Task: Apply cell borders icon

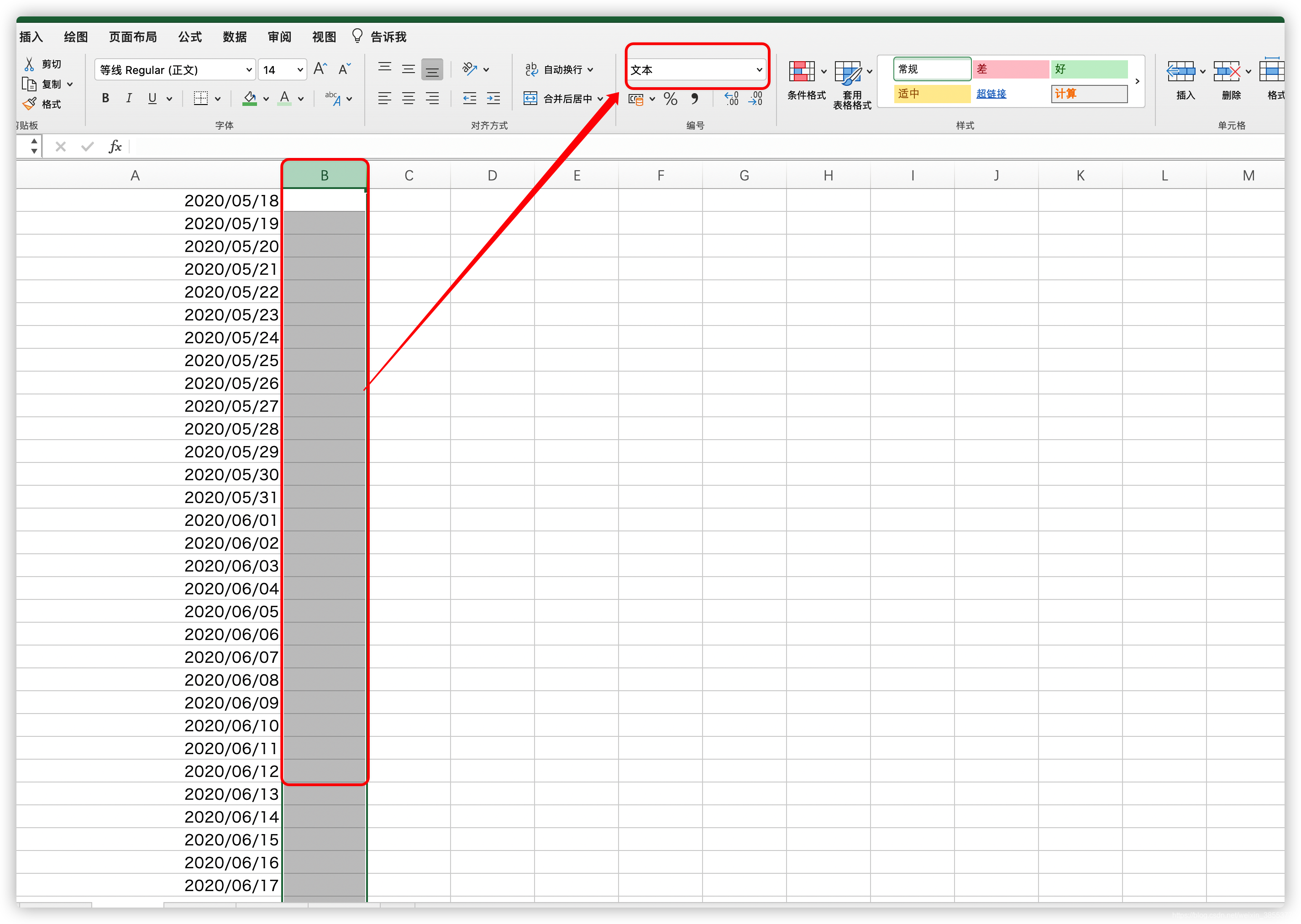Action: click(x=200, y=99)
